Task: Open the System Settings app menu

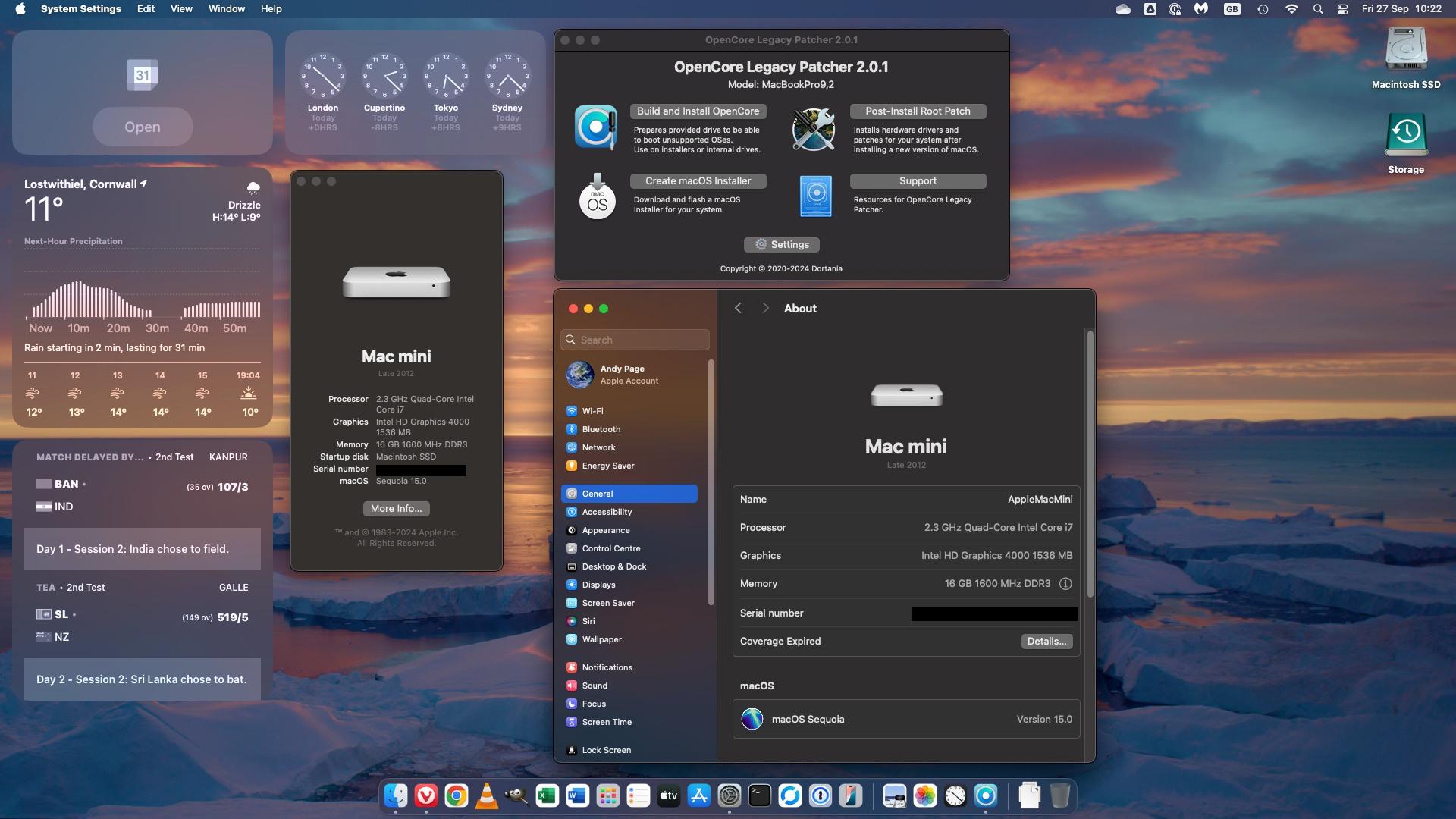Action: pos(80,8)
